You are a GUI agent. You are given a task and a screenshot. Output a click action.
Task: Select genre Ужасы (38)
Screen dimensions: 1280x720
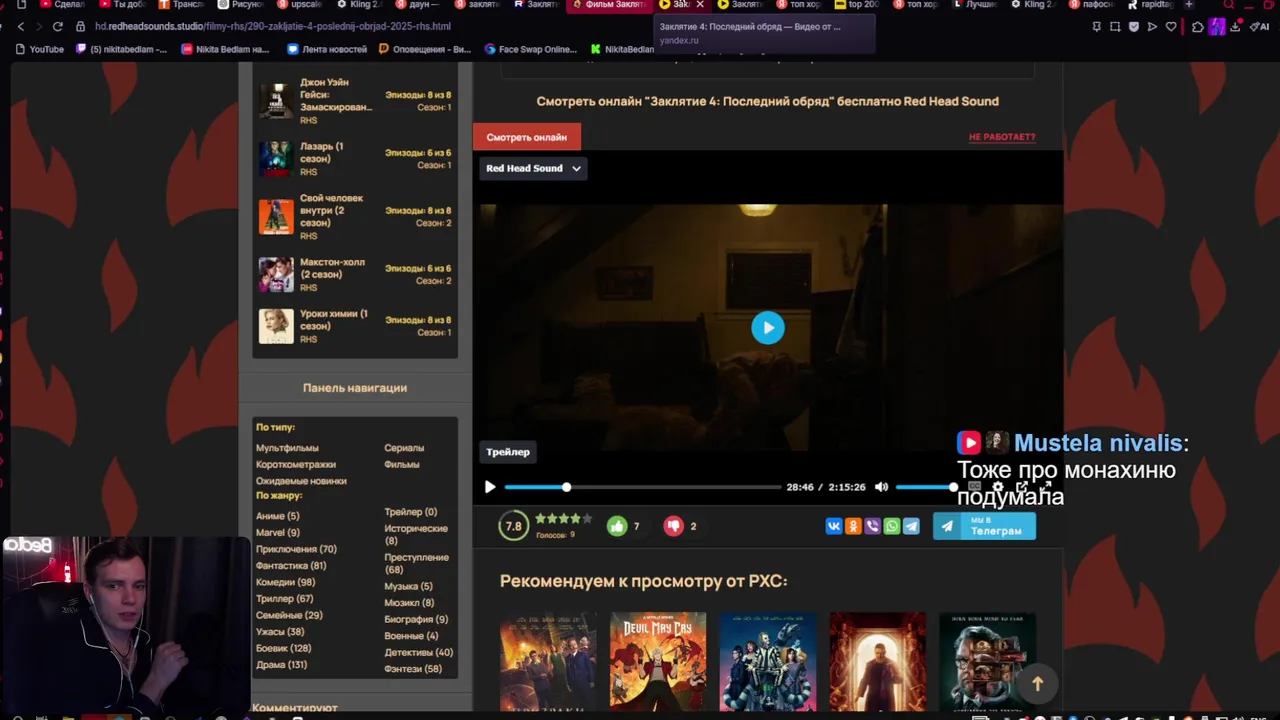coord(280,632)
